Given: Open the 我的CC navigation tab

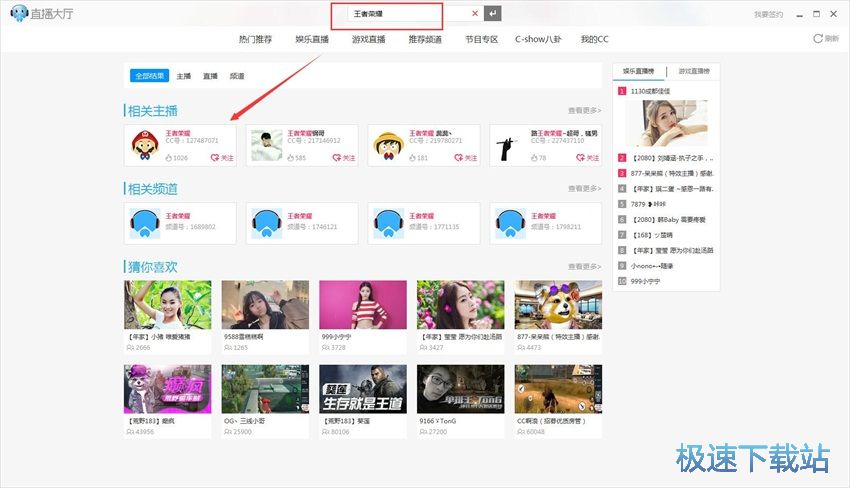Looking at the screenshot, I should tap(595, 39).
